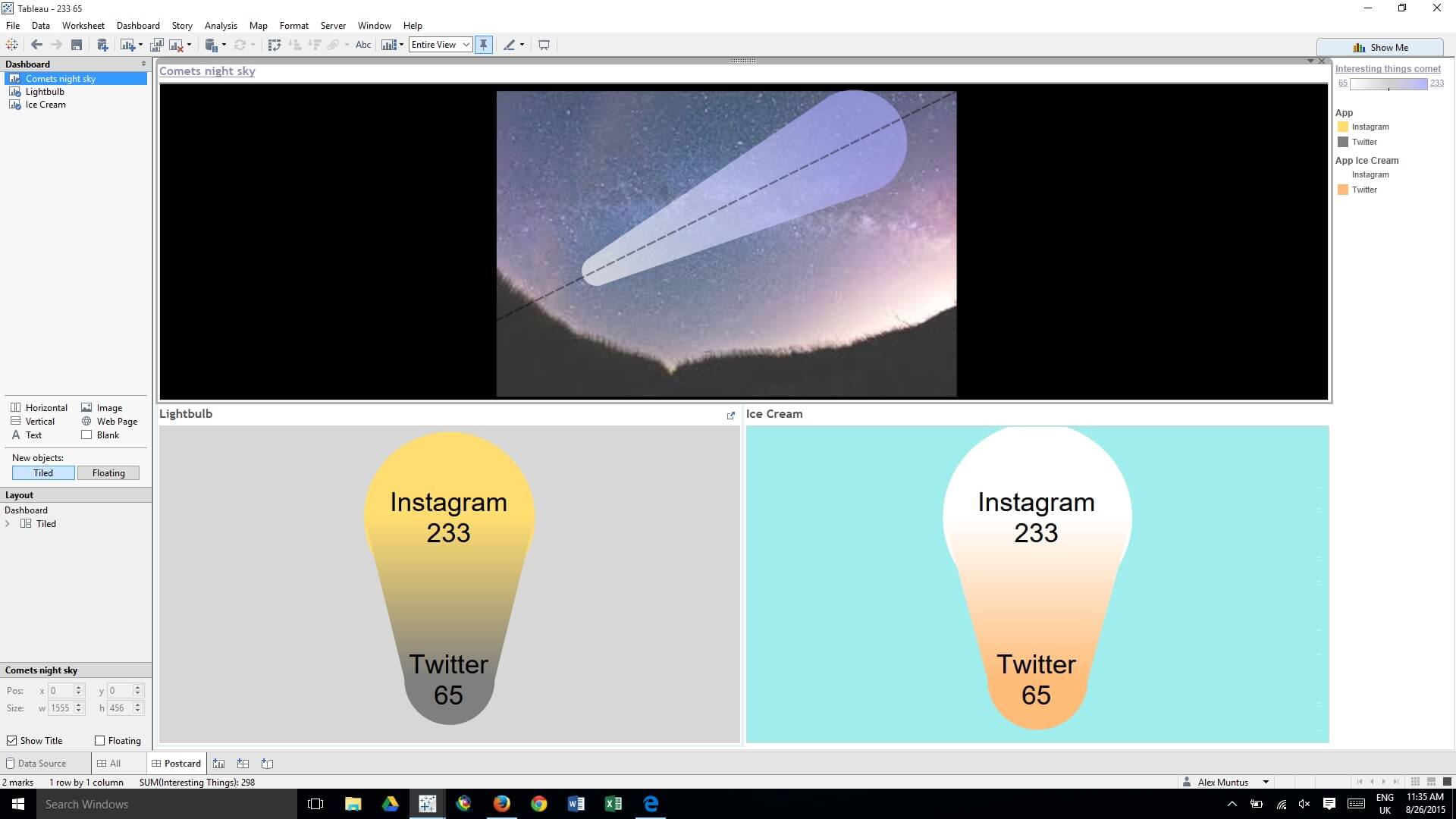Viewport: 1456px width, 819px height.
Task: Click the width size input field
Action: [60, 708]
